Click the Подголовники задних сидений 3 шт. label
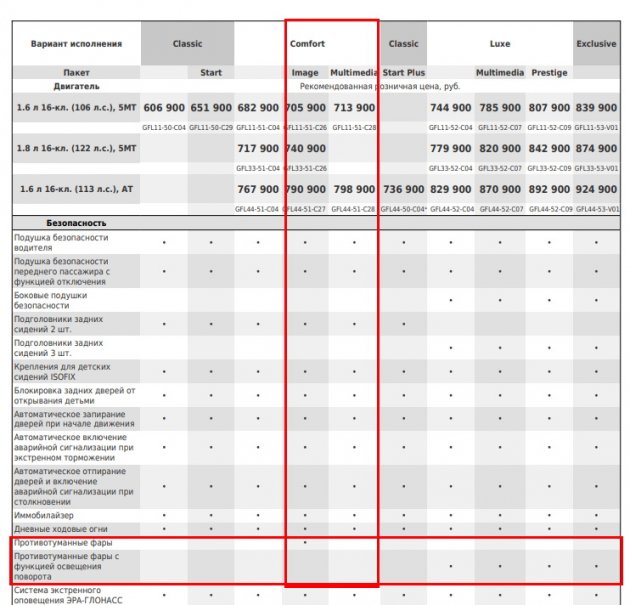This screenshot has height=605, width=630. [55, 348]
